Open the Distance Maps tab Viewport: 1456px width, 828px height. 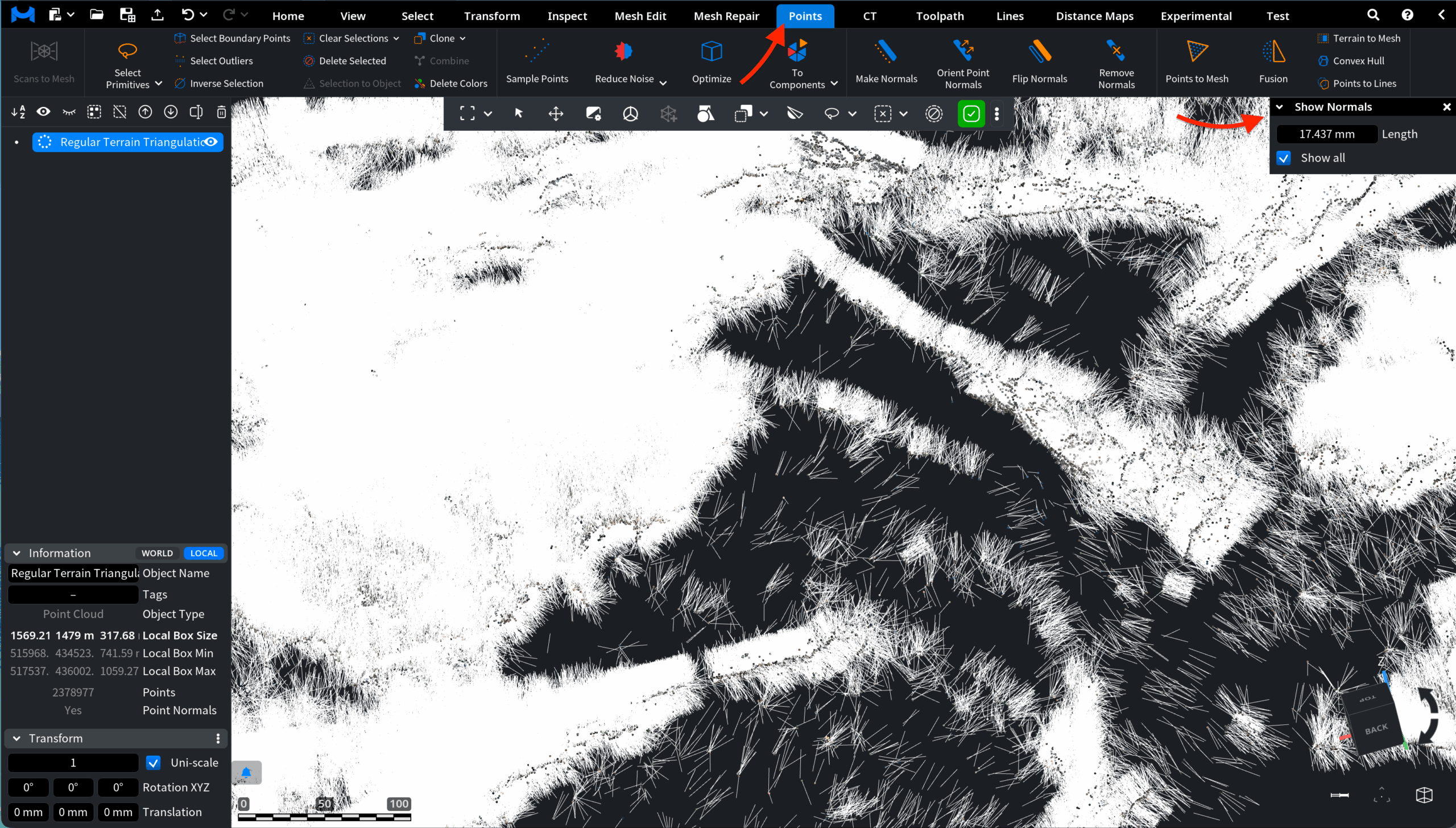tap(1094, 16)
